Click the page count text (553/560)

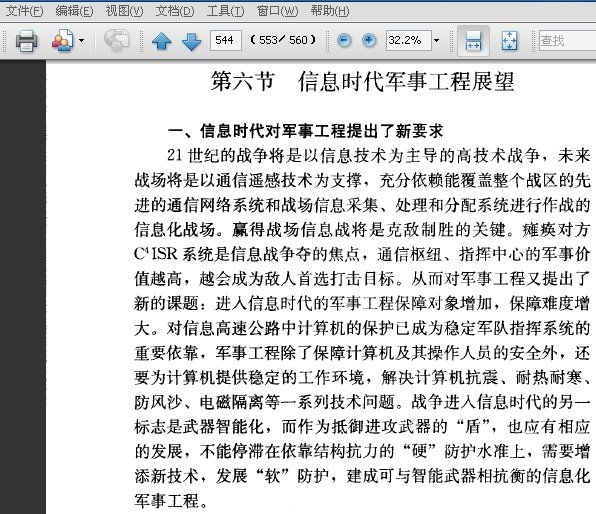pos(283,40)
